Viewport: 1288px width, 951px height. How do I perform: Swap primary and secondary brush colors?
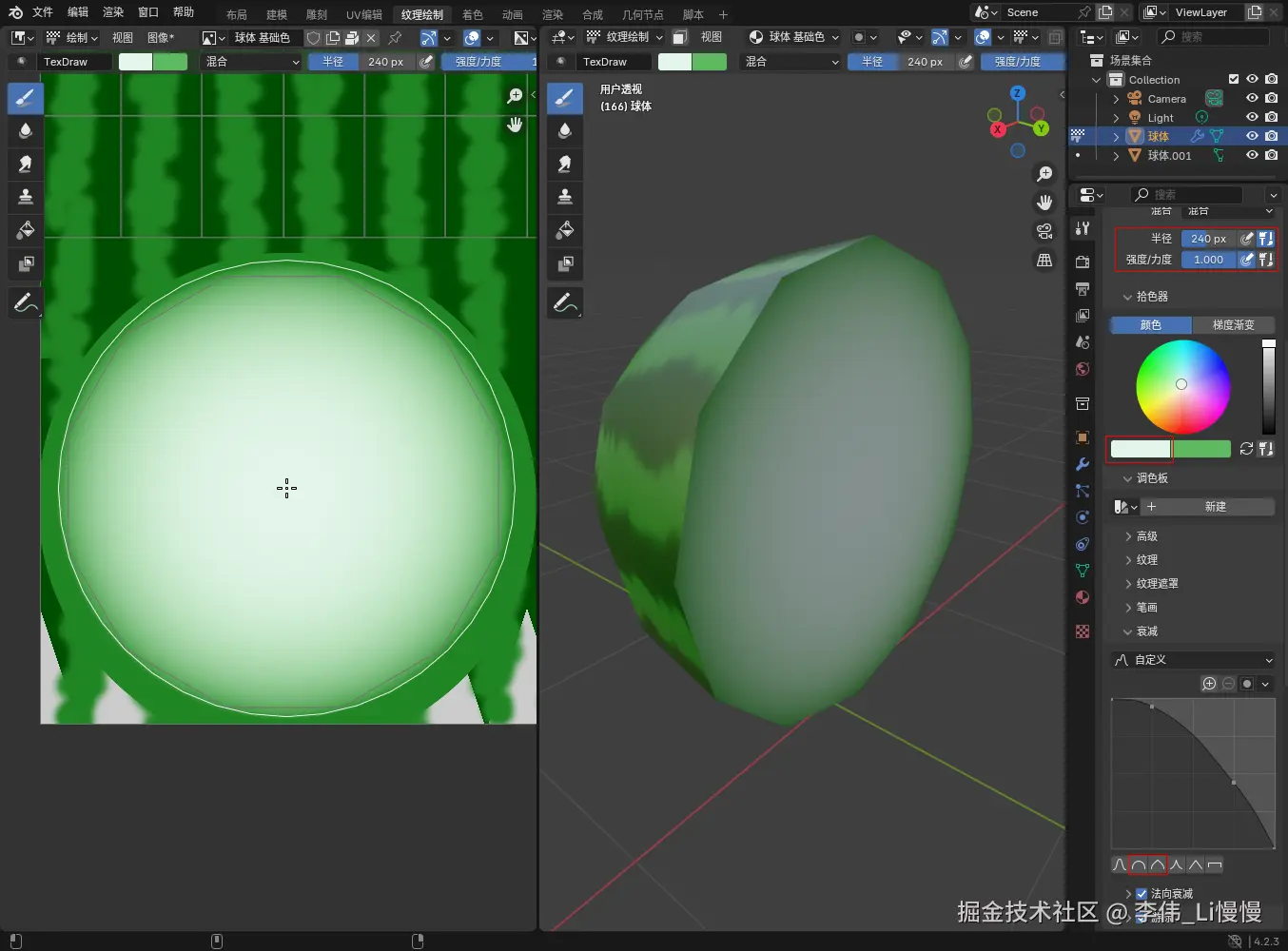coord(1246,449)
